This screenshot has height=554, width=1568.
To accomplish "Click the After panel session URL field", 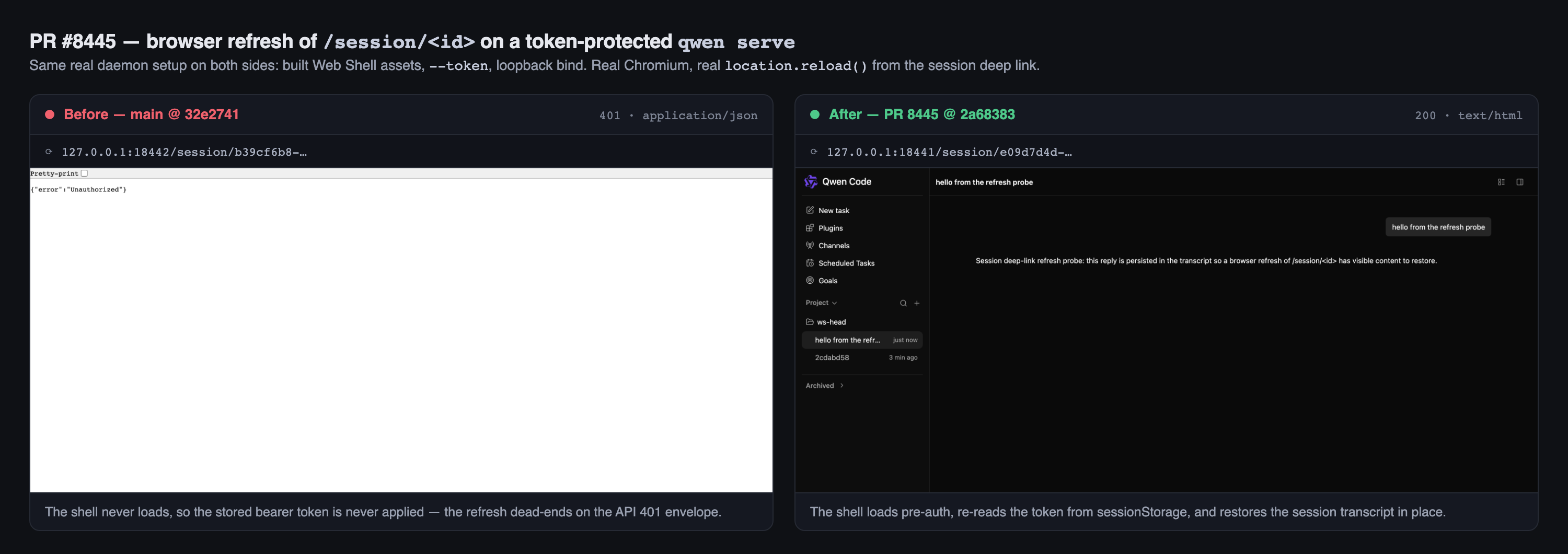I will [949, 152].
